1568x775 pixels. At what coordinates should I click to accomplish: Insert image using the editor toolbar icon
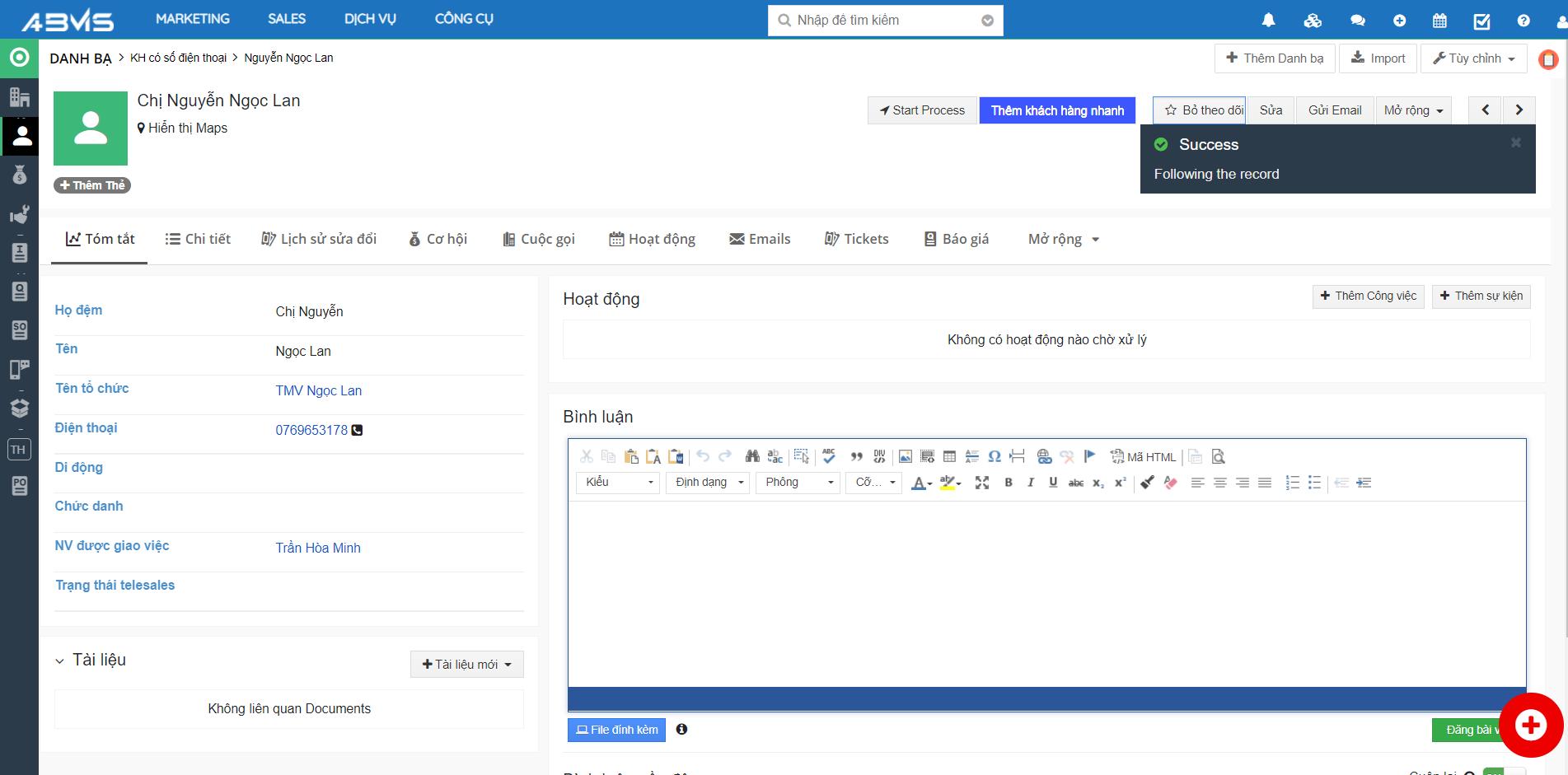[905, 456]
